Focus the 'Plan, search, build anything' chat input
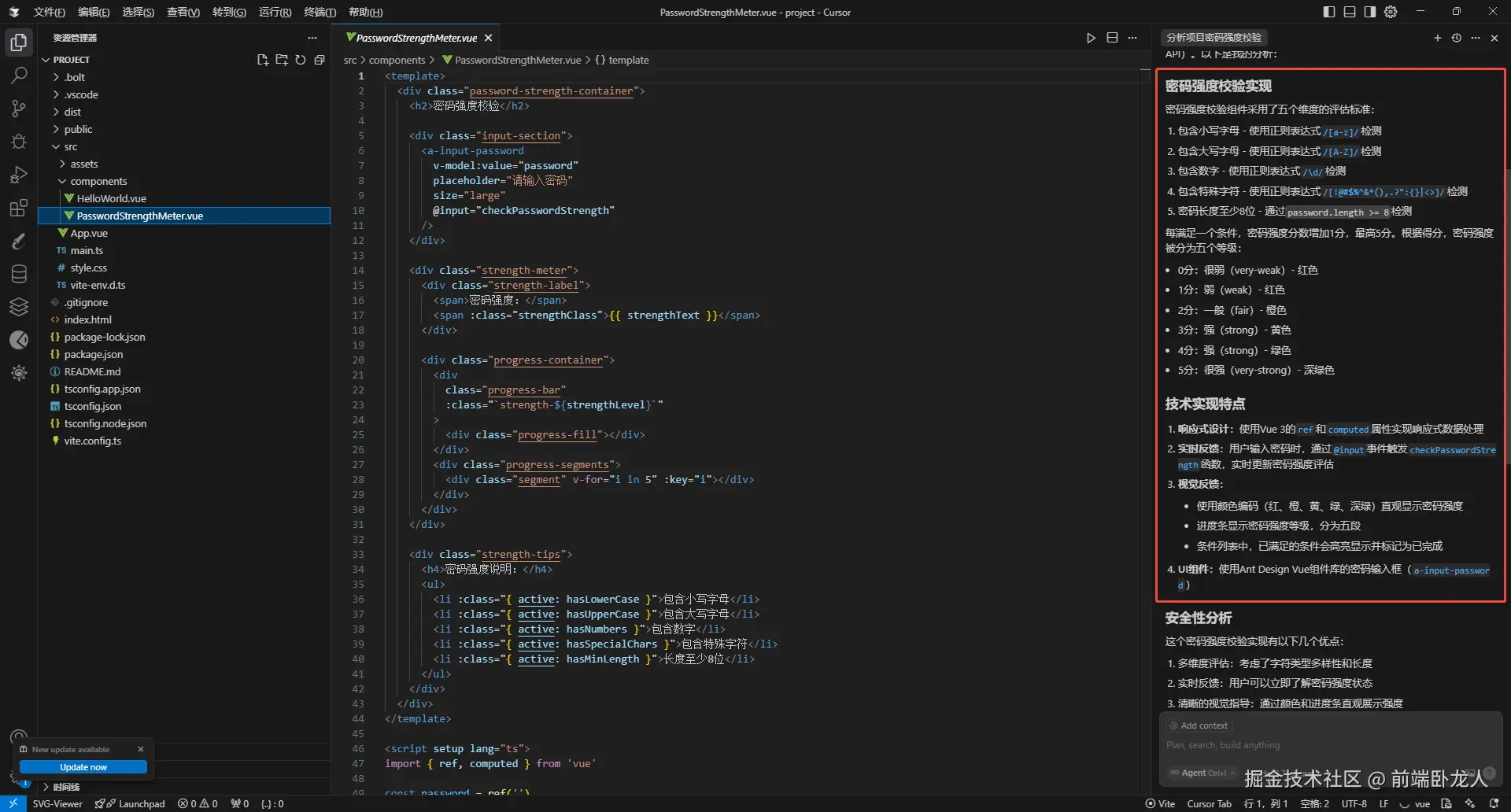The width and height of the screenshot is (1511, 812). point(1332,745)
